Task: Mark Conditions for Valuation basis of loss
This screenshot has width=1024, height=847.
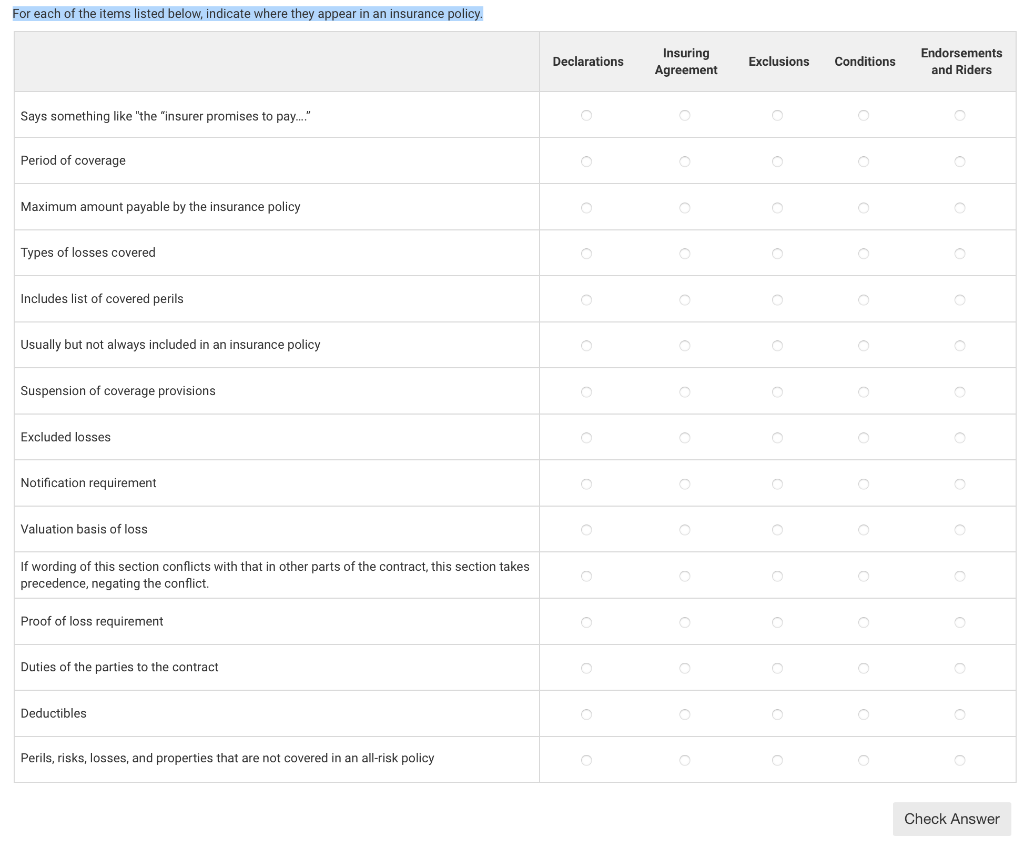Action: point(864,529)
